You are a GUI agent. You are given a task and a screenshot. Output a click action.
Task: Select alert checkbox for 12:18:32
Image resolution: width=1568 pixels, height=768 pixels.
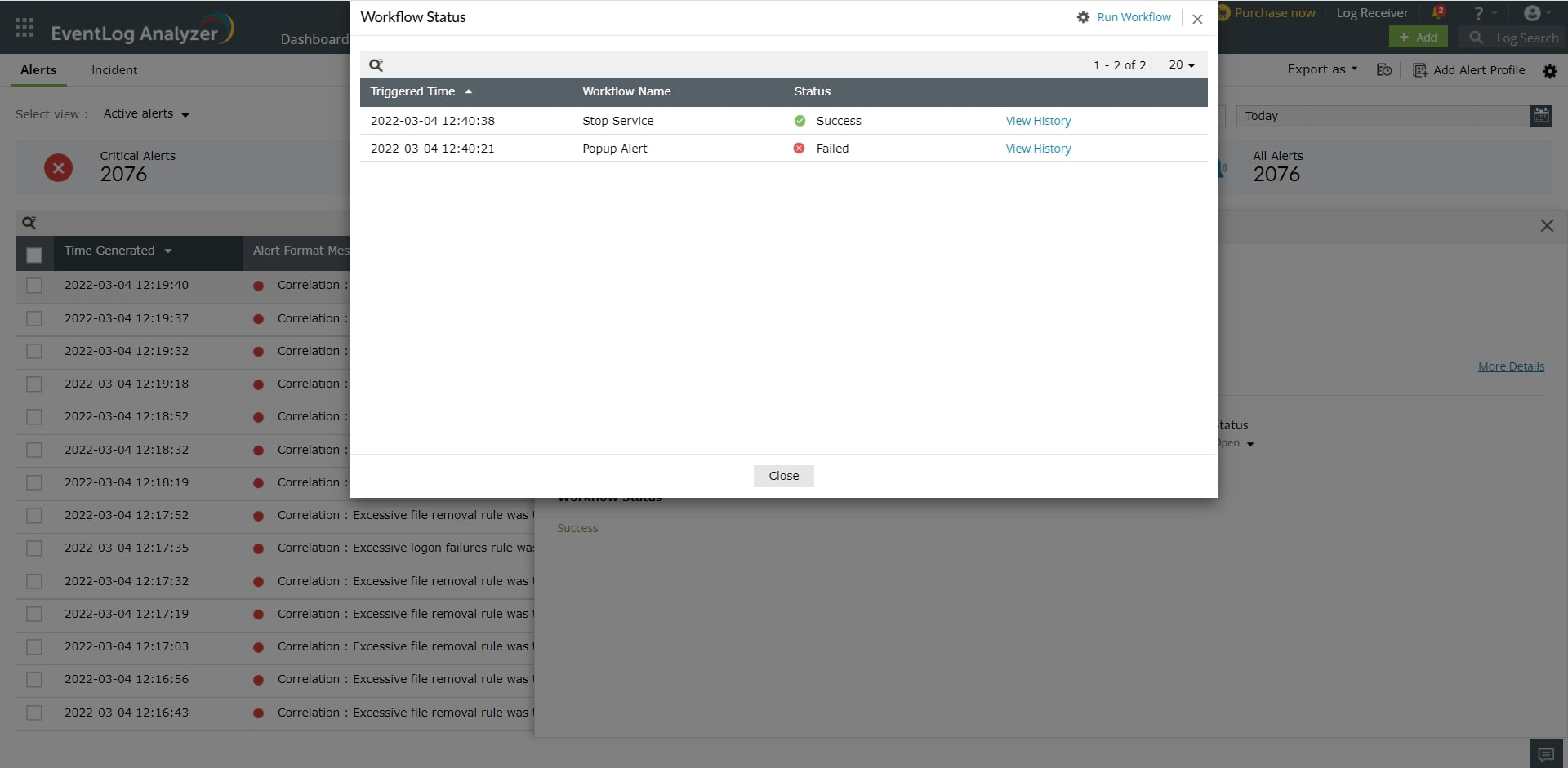[x=34, y=450]
